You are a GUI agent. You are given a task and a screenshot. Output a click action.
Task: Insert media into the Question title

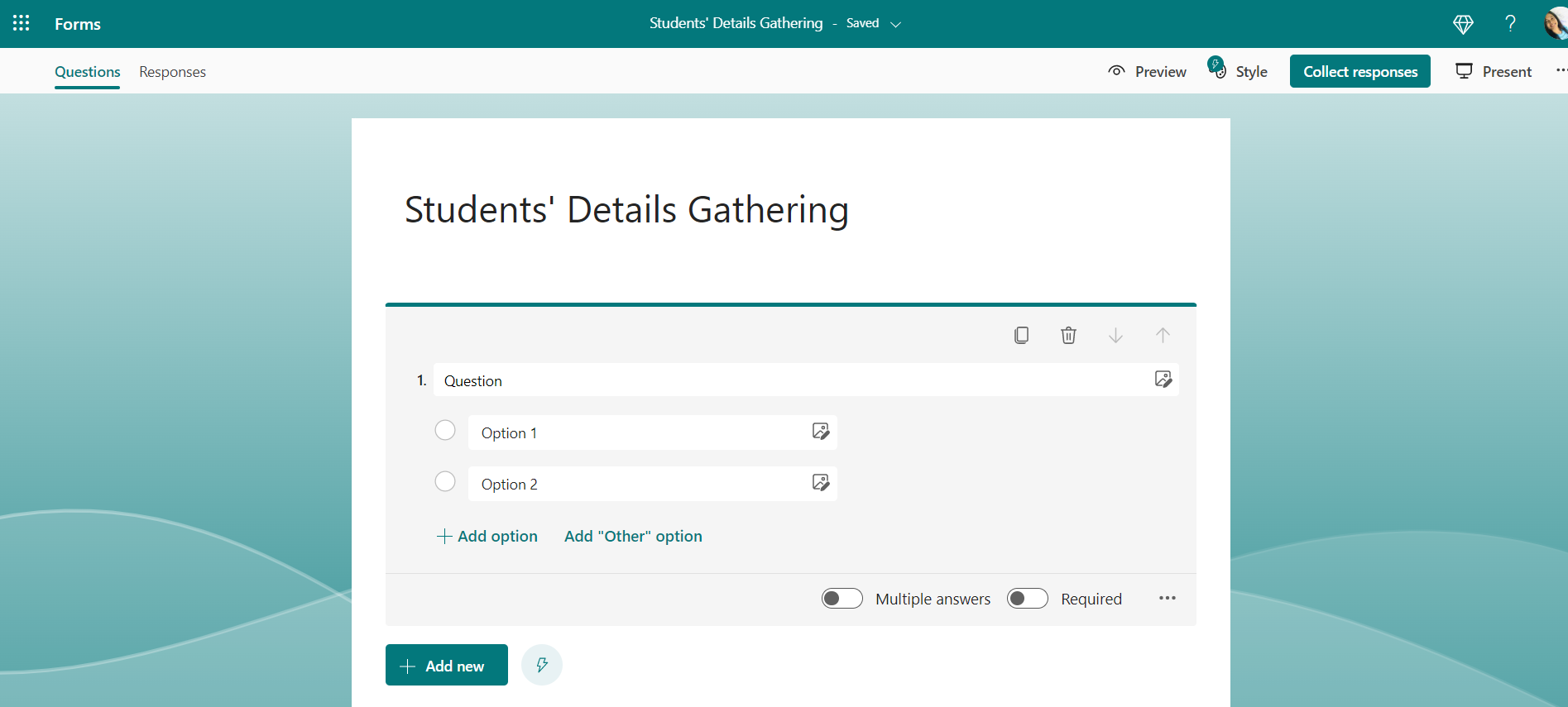[x=1163, y=380]
